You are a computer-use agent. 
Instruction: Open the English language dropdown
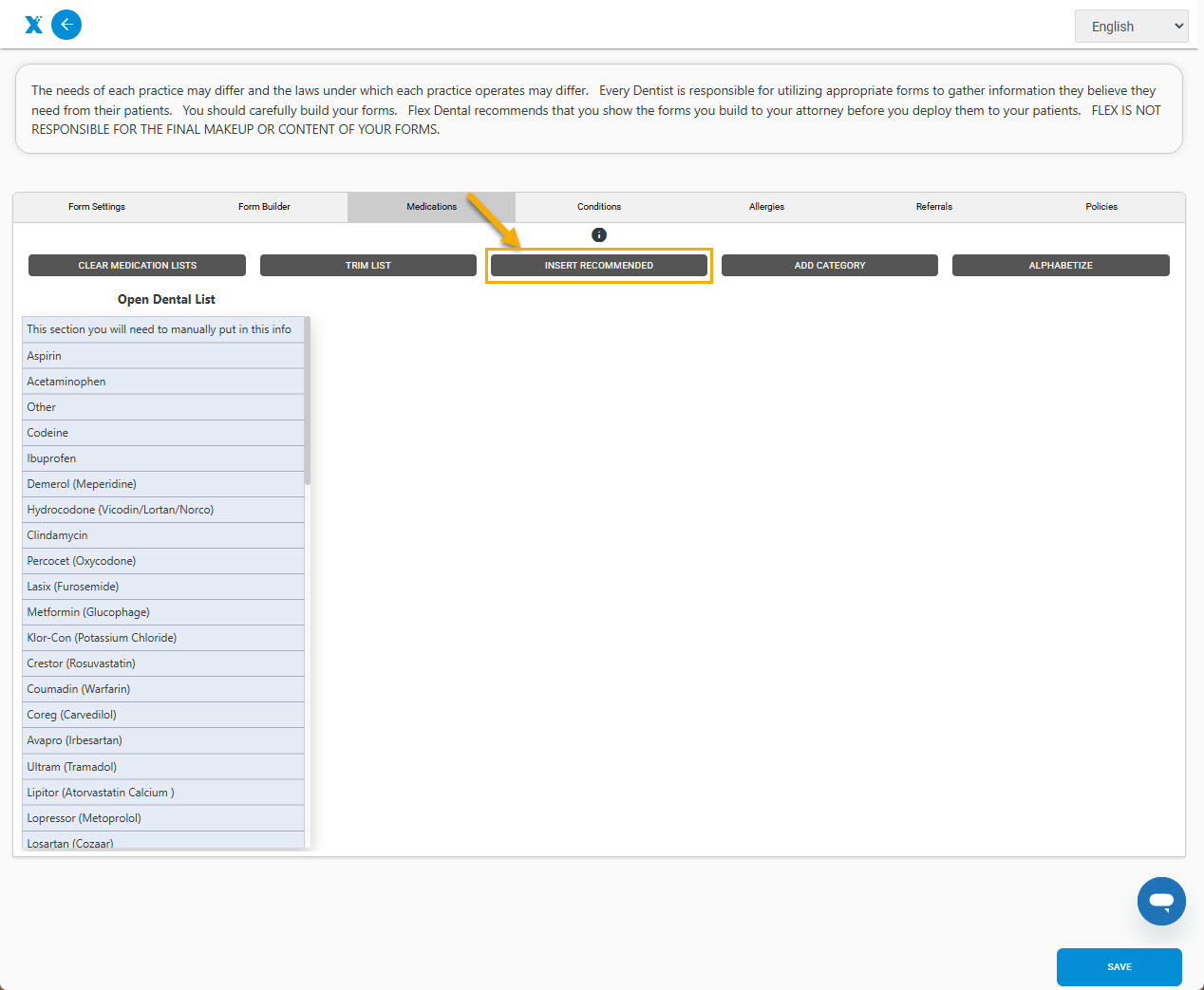point(1131,27)
